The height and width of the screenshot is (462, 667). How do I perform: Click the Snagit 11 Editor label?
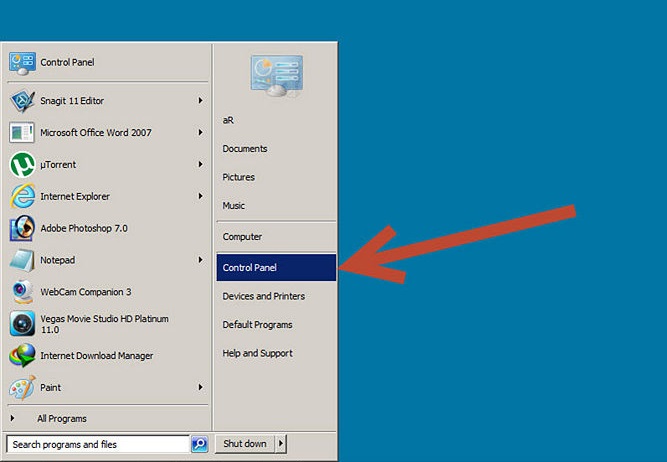(72, 101)
